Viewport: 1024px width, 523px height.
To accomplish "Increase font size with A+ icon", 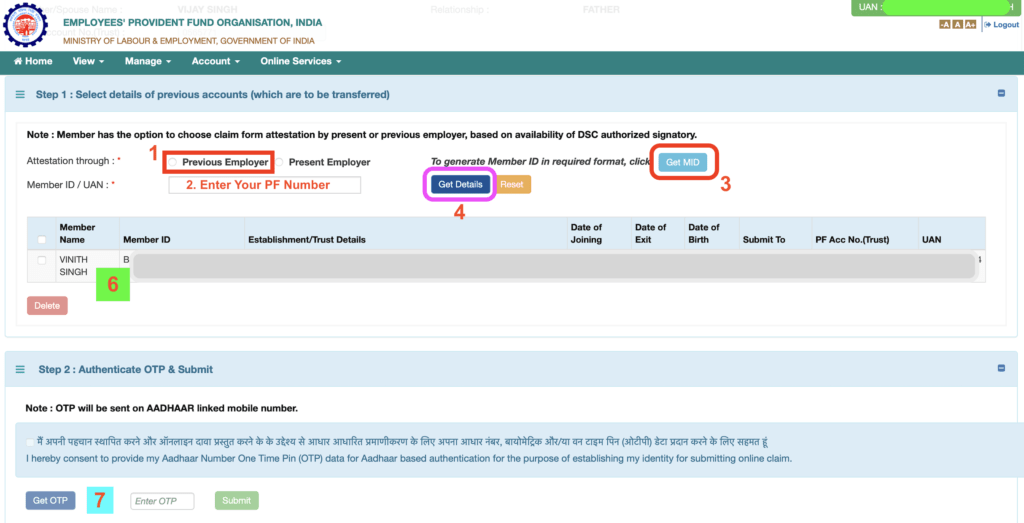I will (x=970, y=25).
